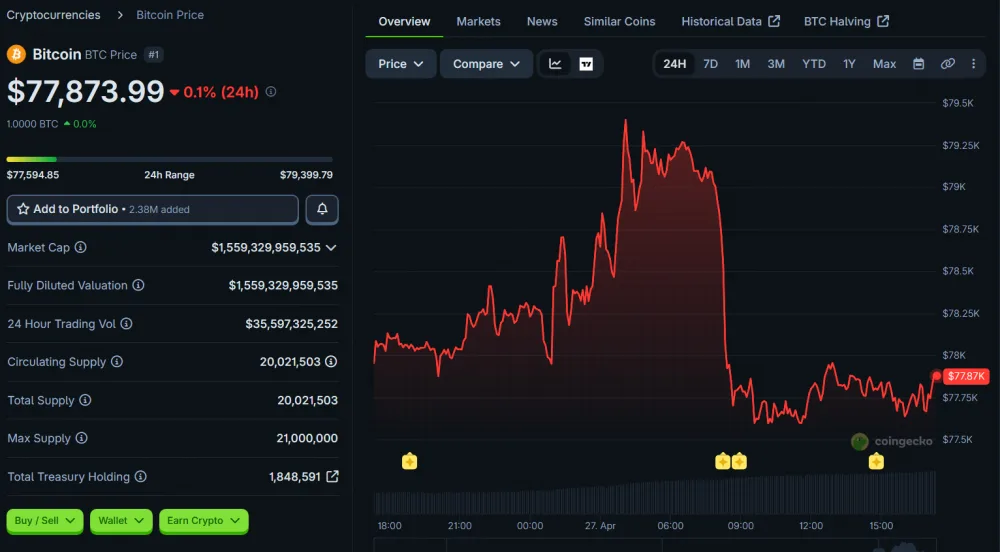Switch to TradingView chart icon
Screen dimensions: 1000x552
pyautogui.click(x=586, y=64)
